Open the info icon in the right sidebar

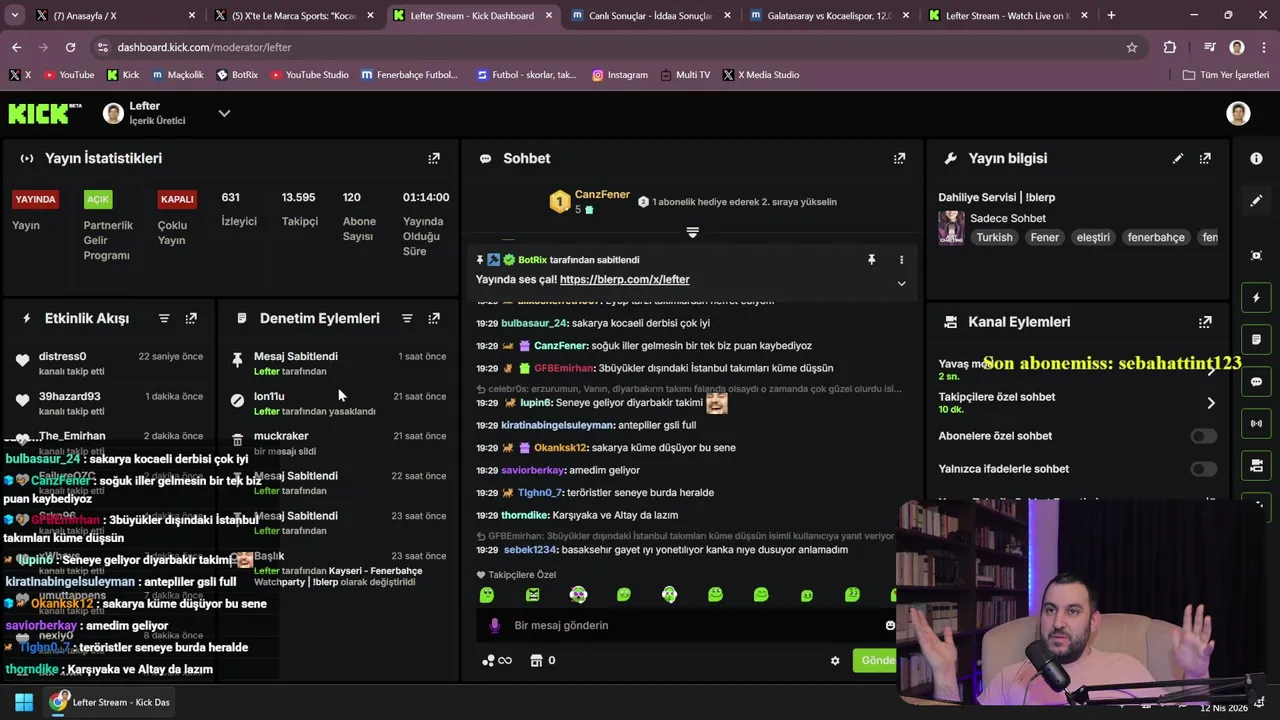[x=1256, y=158]
